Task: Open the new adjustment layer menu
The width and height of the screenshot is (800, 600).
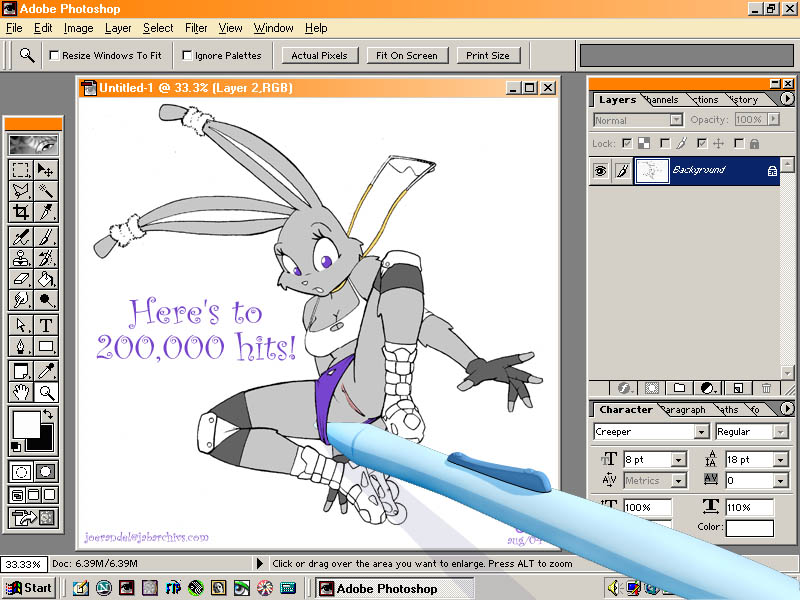Action: click(708, 388)
